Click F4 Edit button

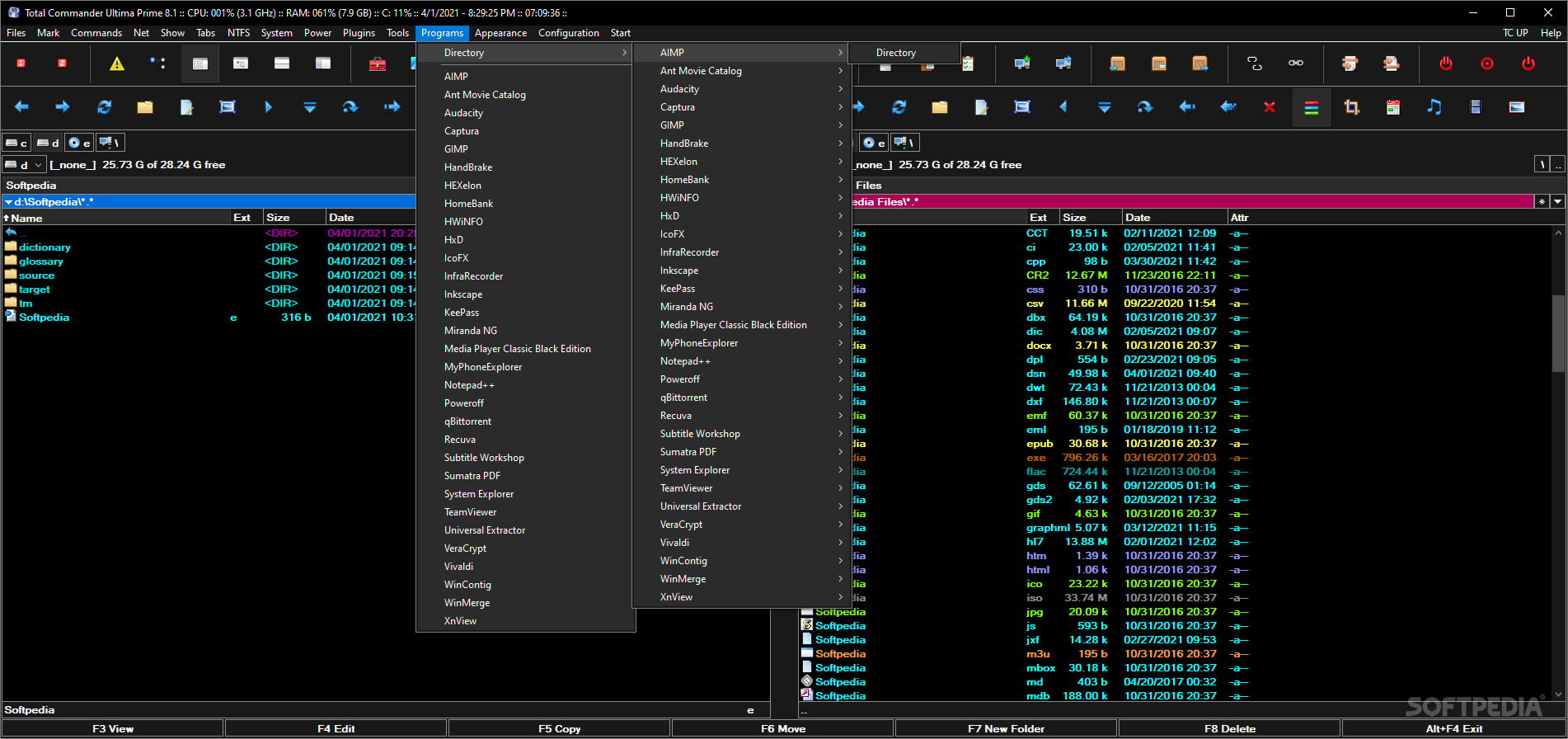coord(336,728)
